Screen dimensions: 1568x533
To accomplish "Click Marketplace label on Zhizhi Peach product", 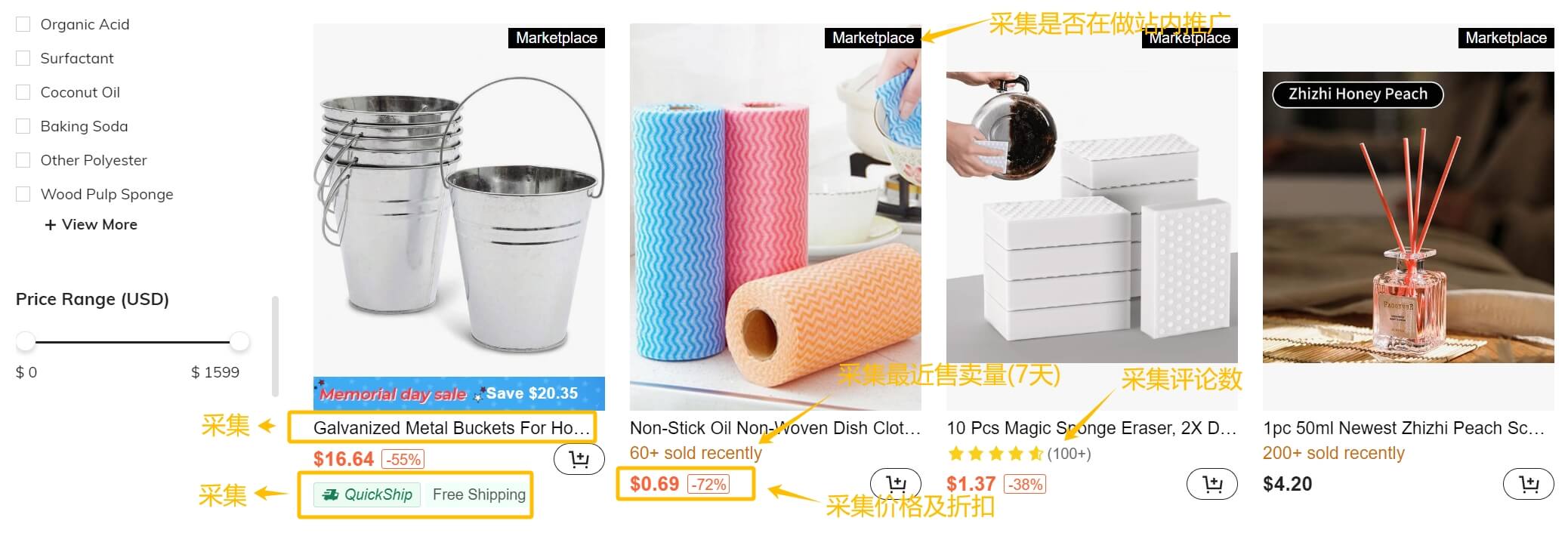I will pyautogui.click(x=1506, y=38).
